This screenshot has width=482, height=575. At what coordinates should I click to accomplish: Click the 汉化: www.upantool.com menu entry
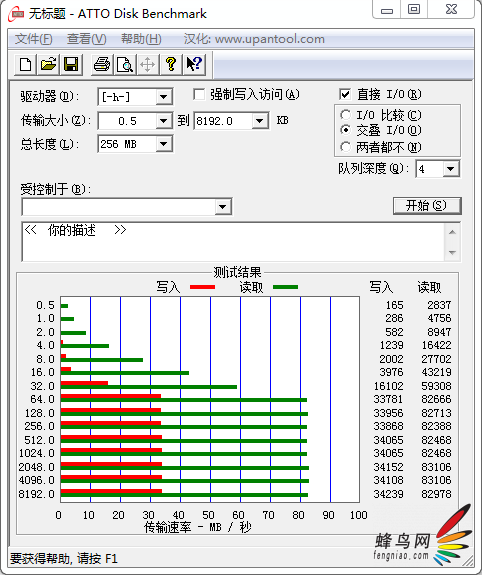click(254, 39)
